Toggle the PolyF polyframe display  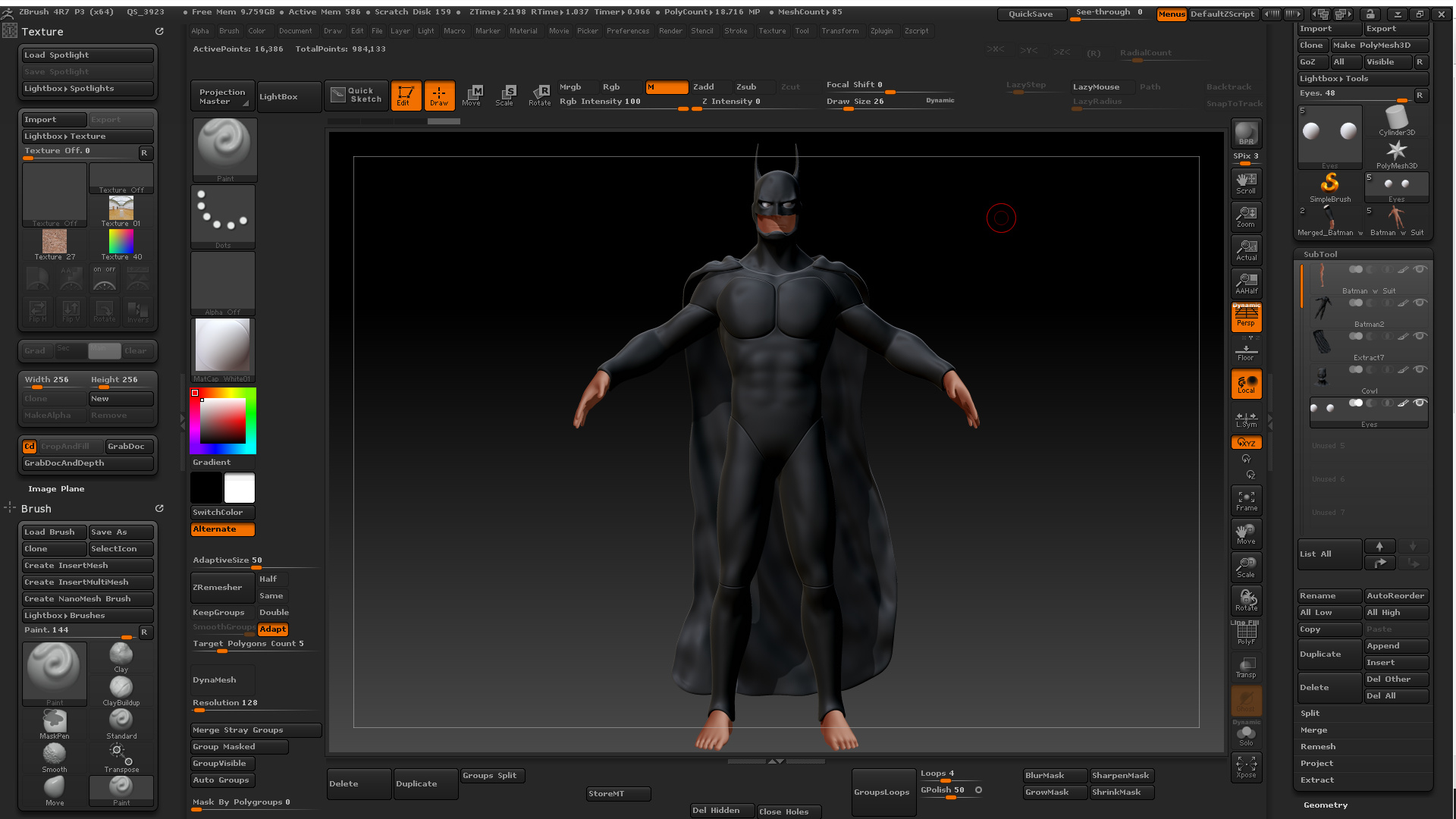[1246, 634]
